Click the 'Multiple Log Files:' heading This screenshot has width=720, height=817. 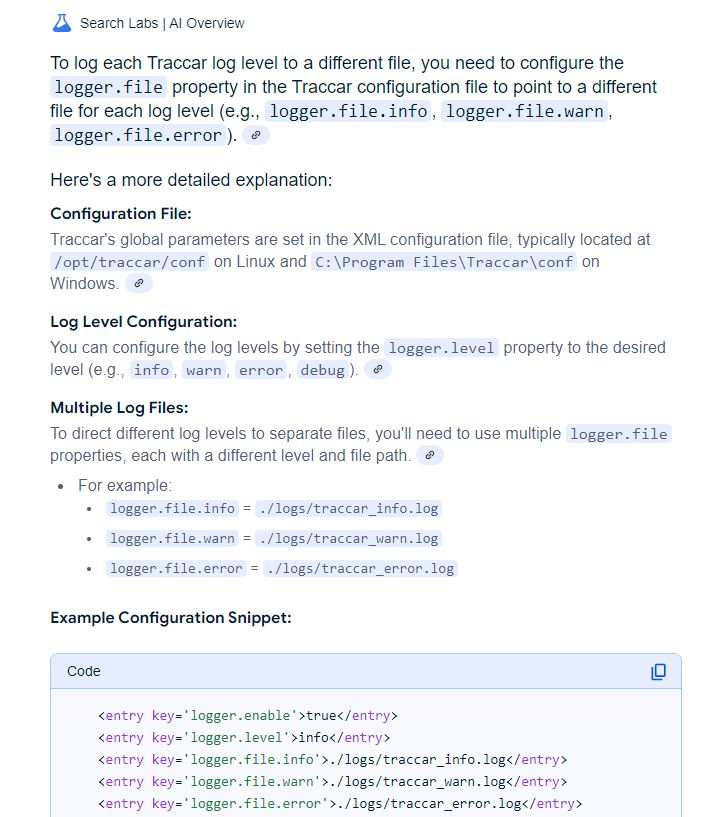(x=119, y=408)
